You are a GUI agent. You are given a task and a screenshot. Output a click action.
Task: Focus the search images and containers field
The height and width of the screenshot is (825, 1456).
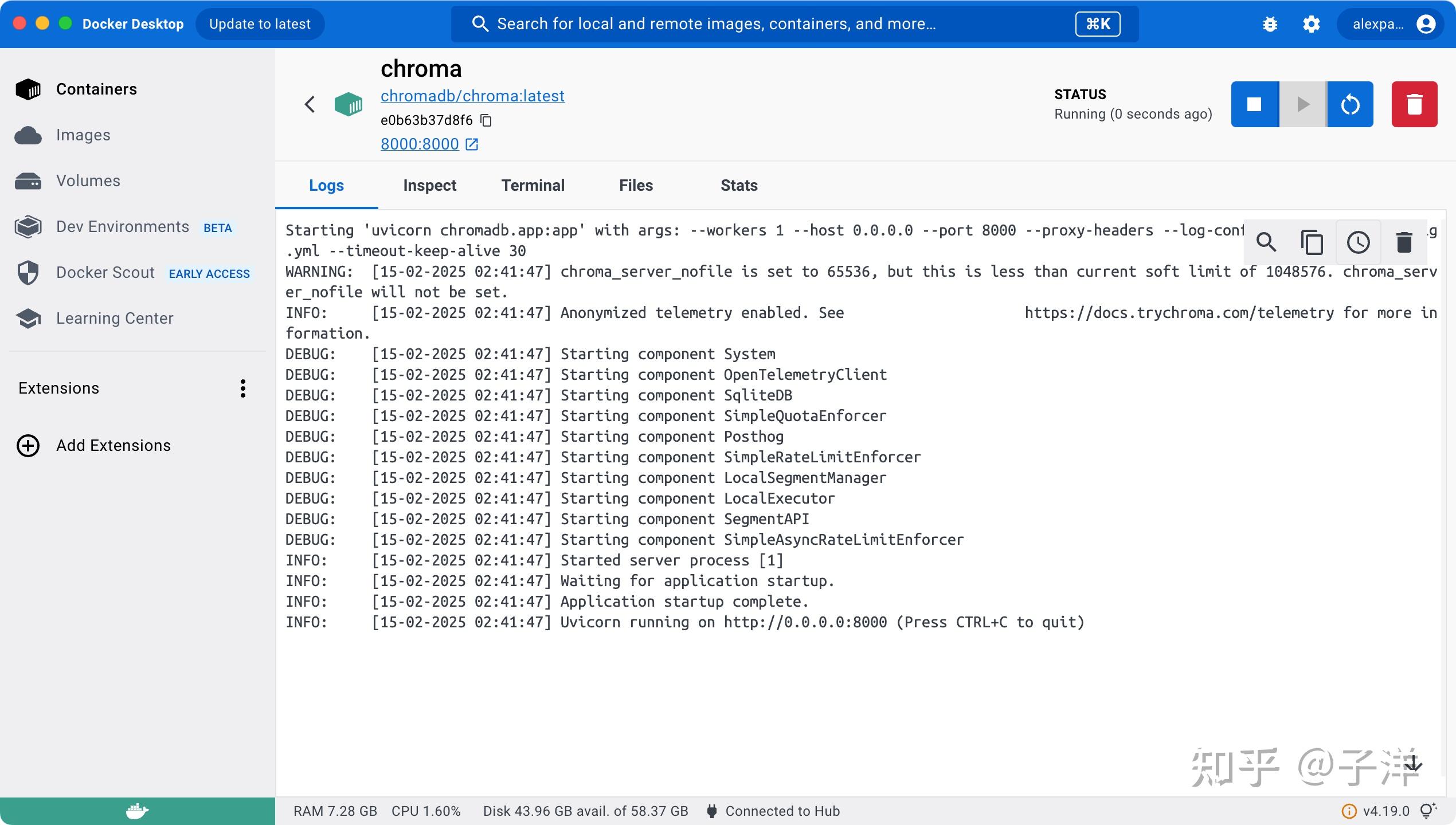click(768, 24)
